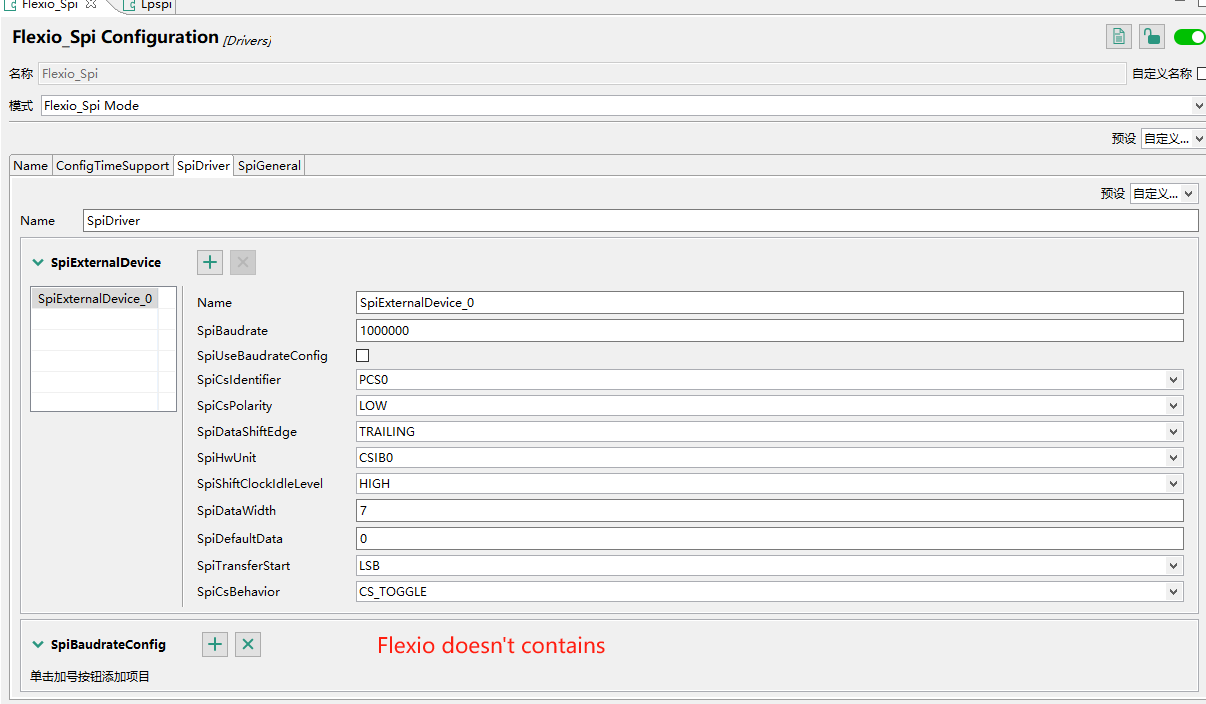Click the add SpiExternalDevice plus icon
The width and height of the screenshot is (1206, 704).
point(210,263)
